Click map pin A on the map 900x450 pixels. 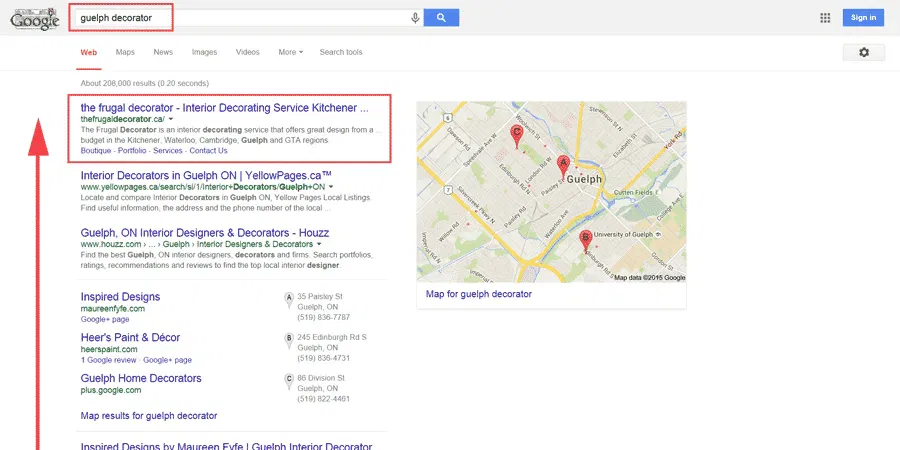tap(563, 167)
